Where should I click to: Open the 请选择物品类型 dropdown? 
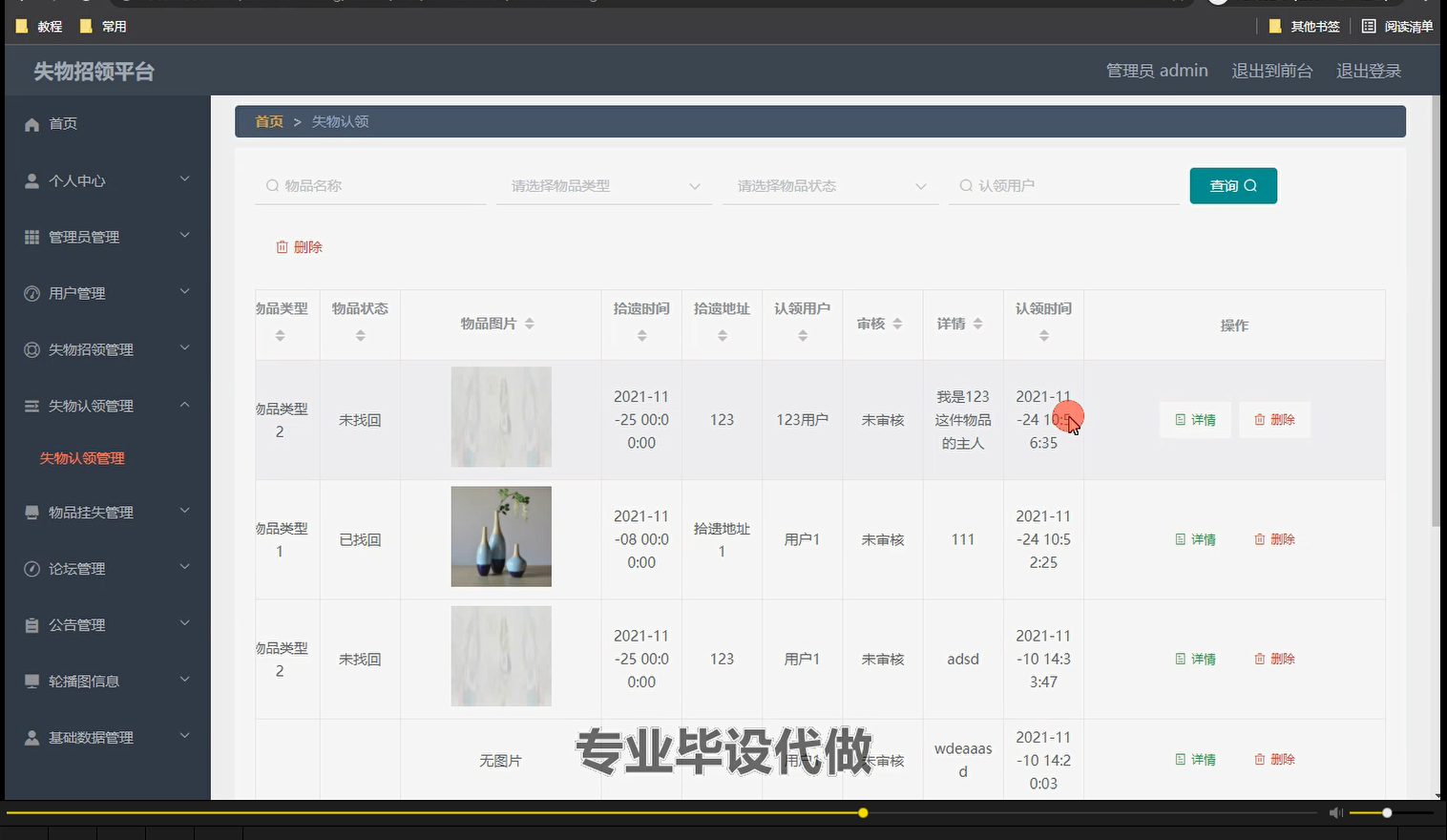pyautogui.click(x=603, y=185)
